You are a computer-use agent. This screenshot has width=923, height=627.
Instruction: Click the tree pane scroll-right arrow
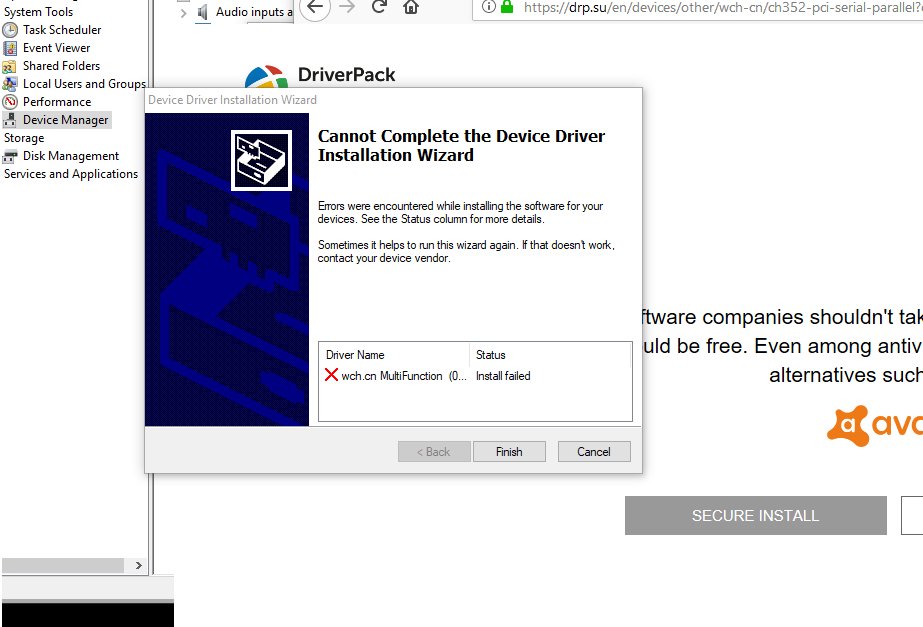138,565
